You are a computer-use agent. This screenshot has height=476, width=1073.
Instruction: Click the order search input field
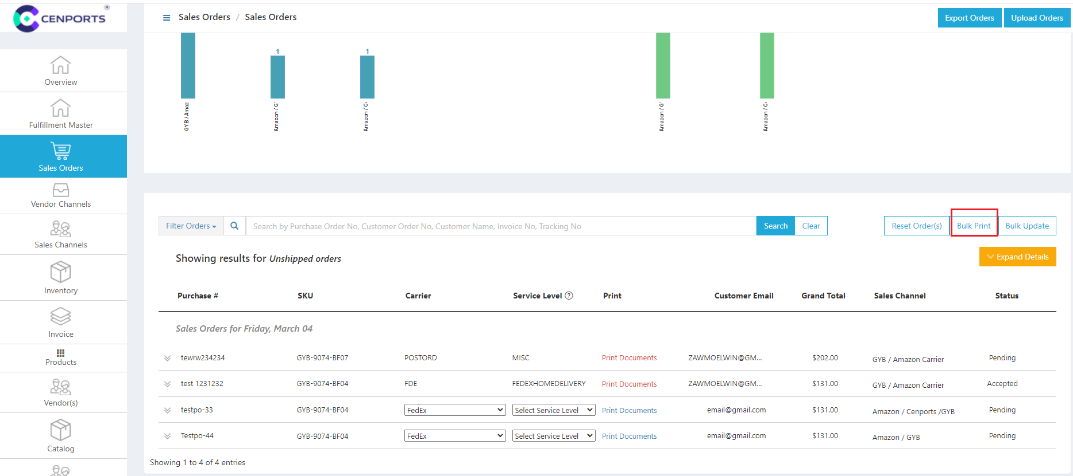500,226
